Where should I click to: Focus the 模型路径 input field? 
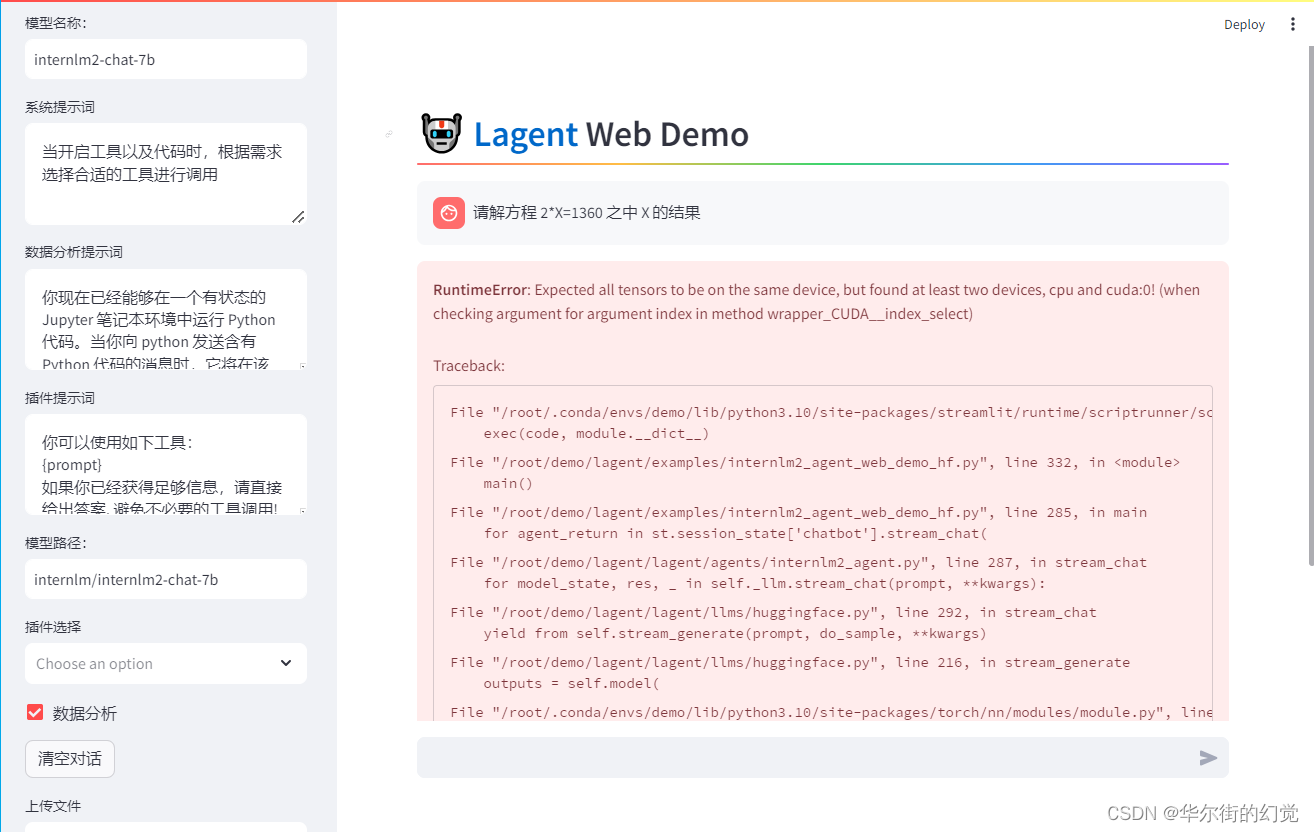pos(166,579)
